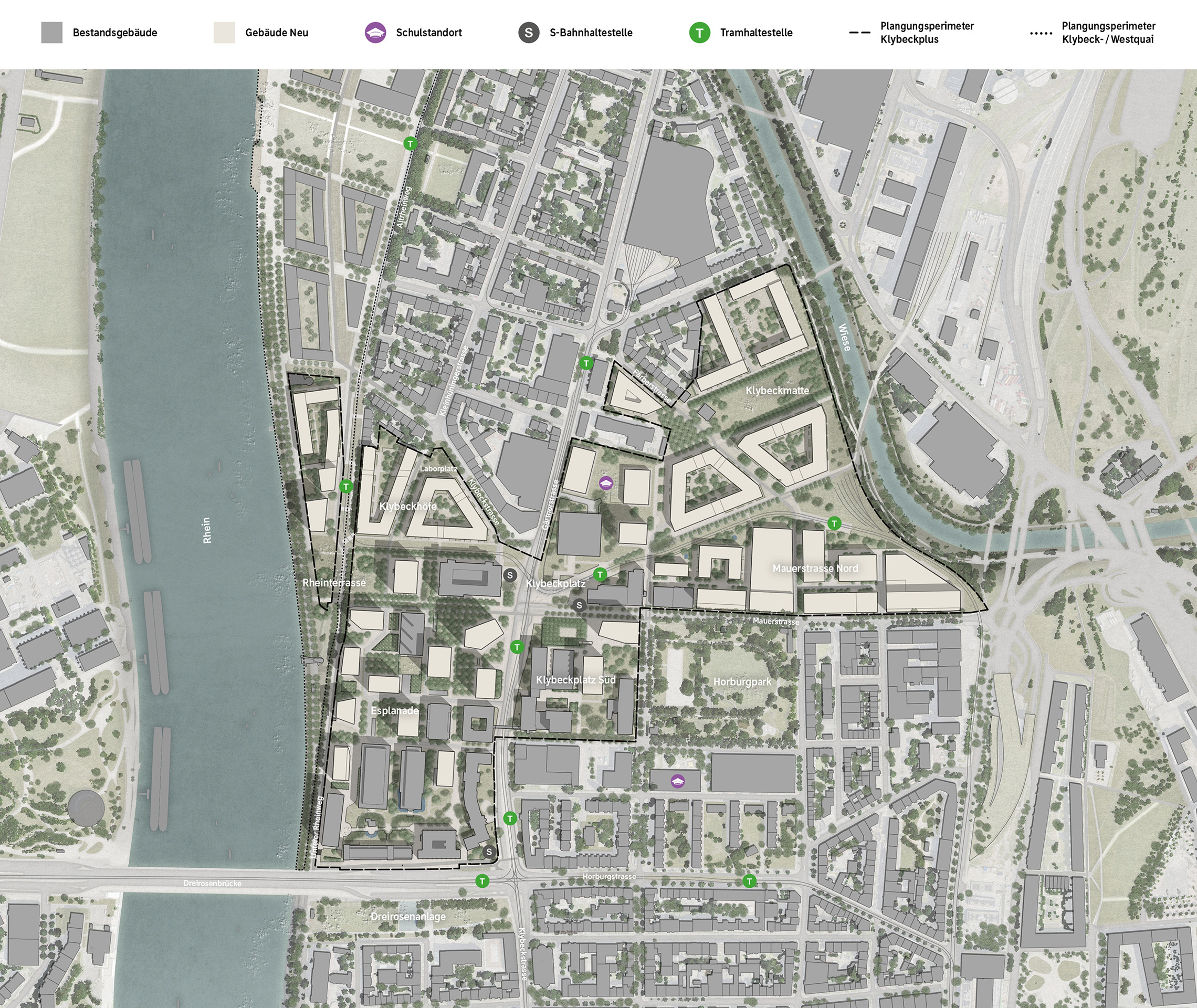
Task: Click the tram stop beside Dreirosenbrücke
Action: click(x=482, y=880)
